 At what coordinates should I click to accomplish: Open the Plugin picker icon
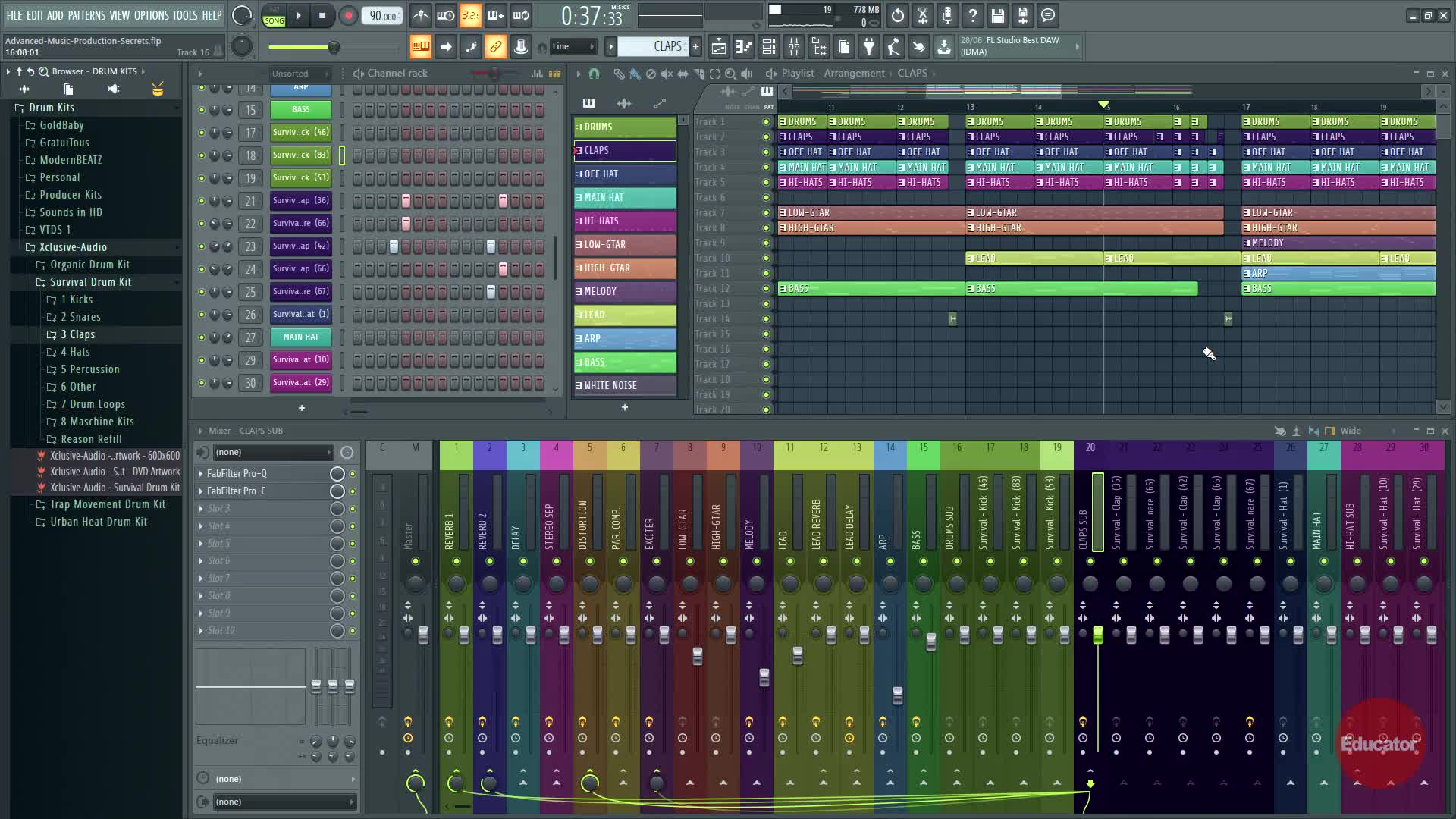coord(869,47)
